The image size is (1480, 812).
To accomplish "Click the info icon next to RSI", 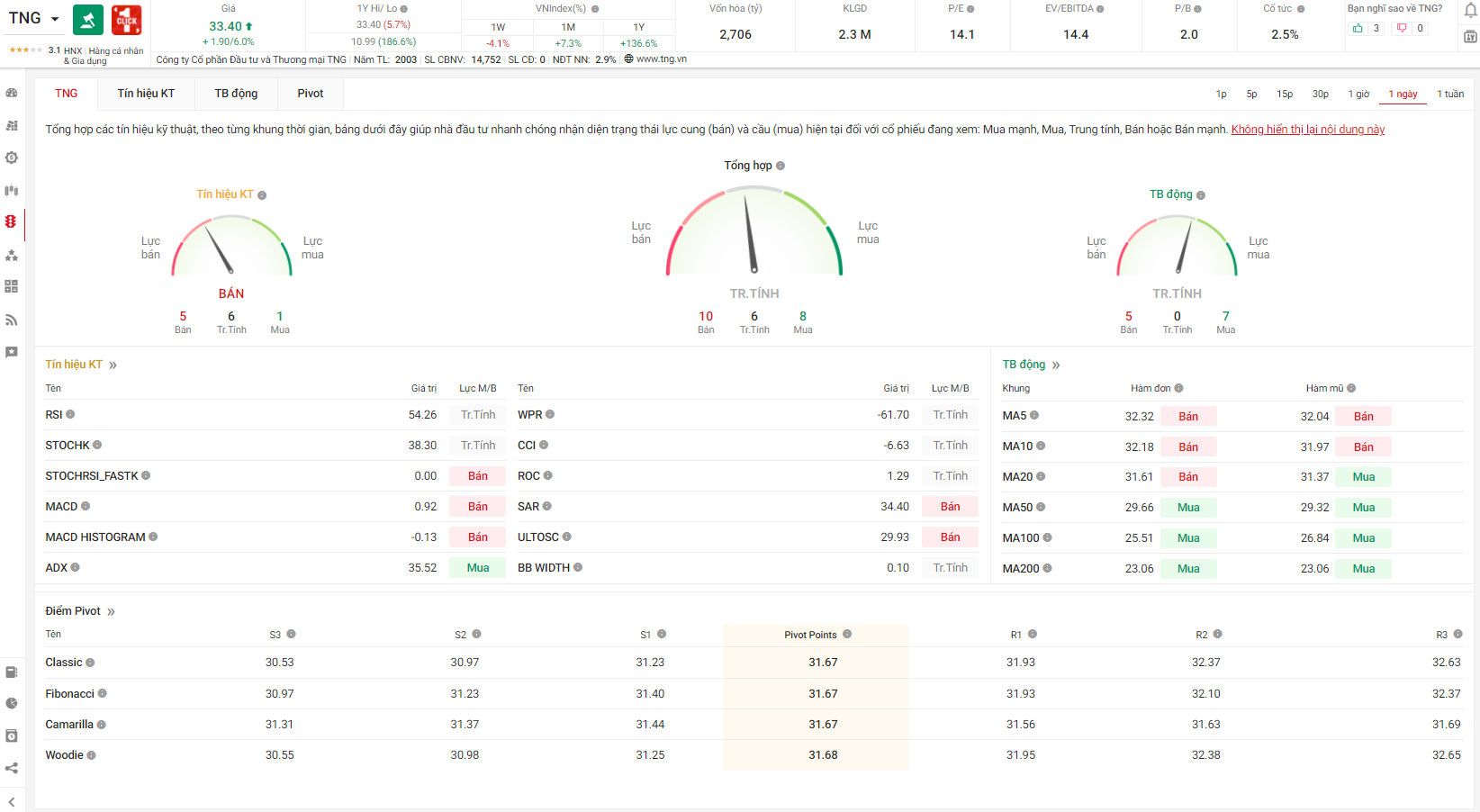I will pyautogui.click(x=70, y=415).
